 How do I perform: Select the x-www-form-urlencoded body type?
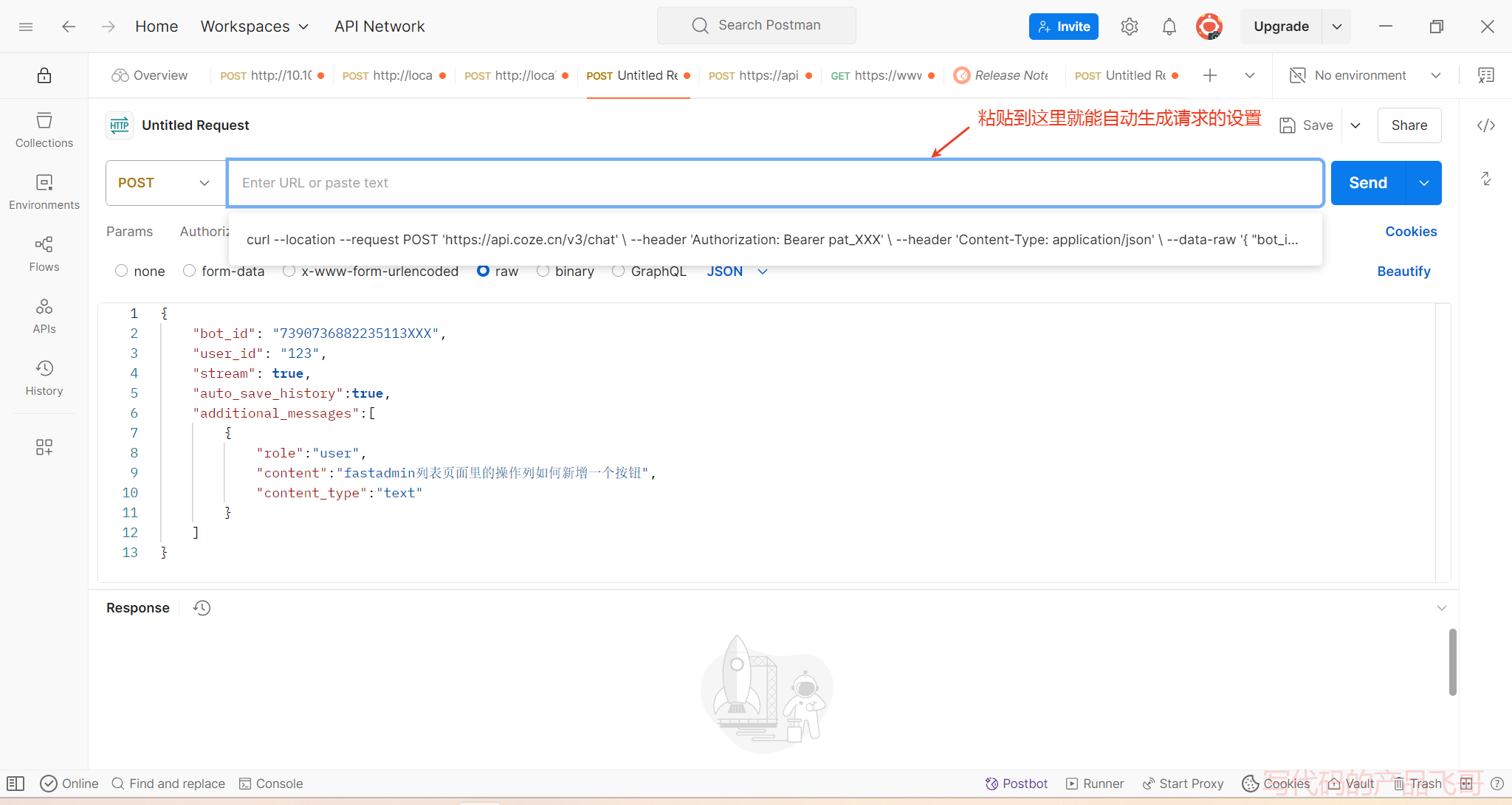[x=289, y=272]
